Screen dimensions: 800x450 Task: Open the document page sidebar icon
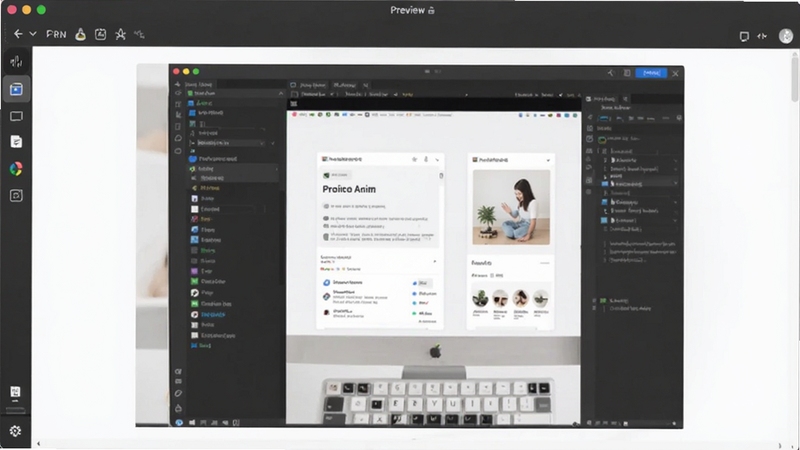point(16,142)
